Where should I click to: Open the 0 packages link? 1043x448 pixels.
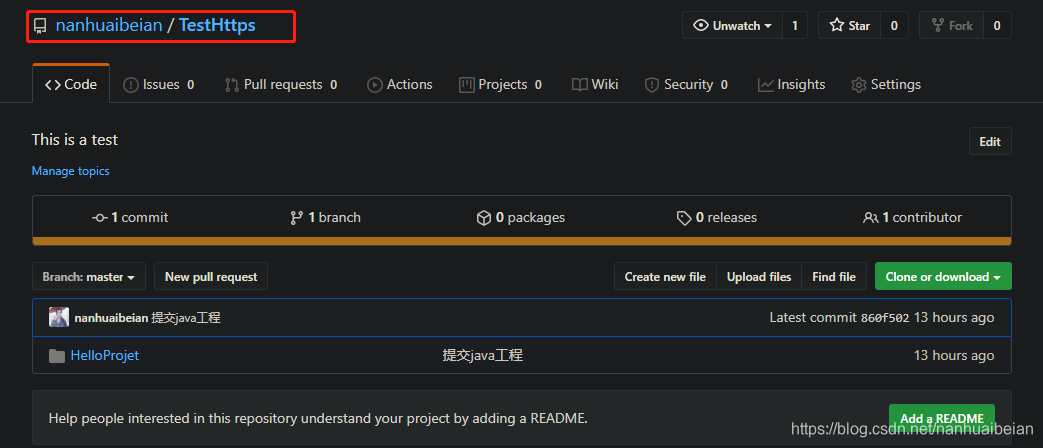521,217
